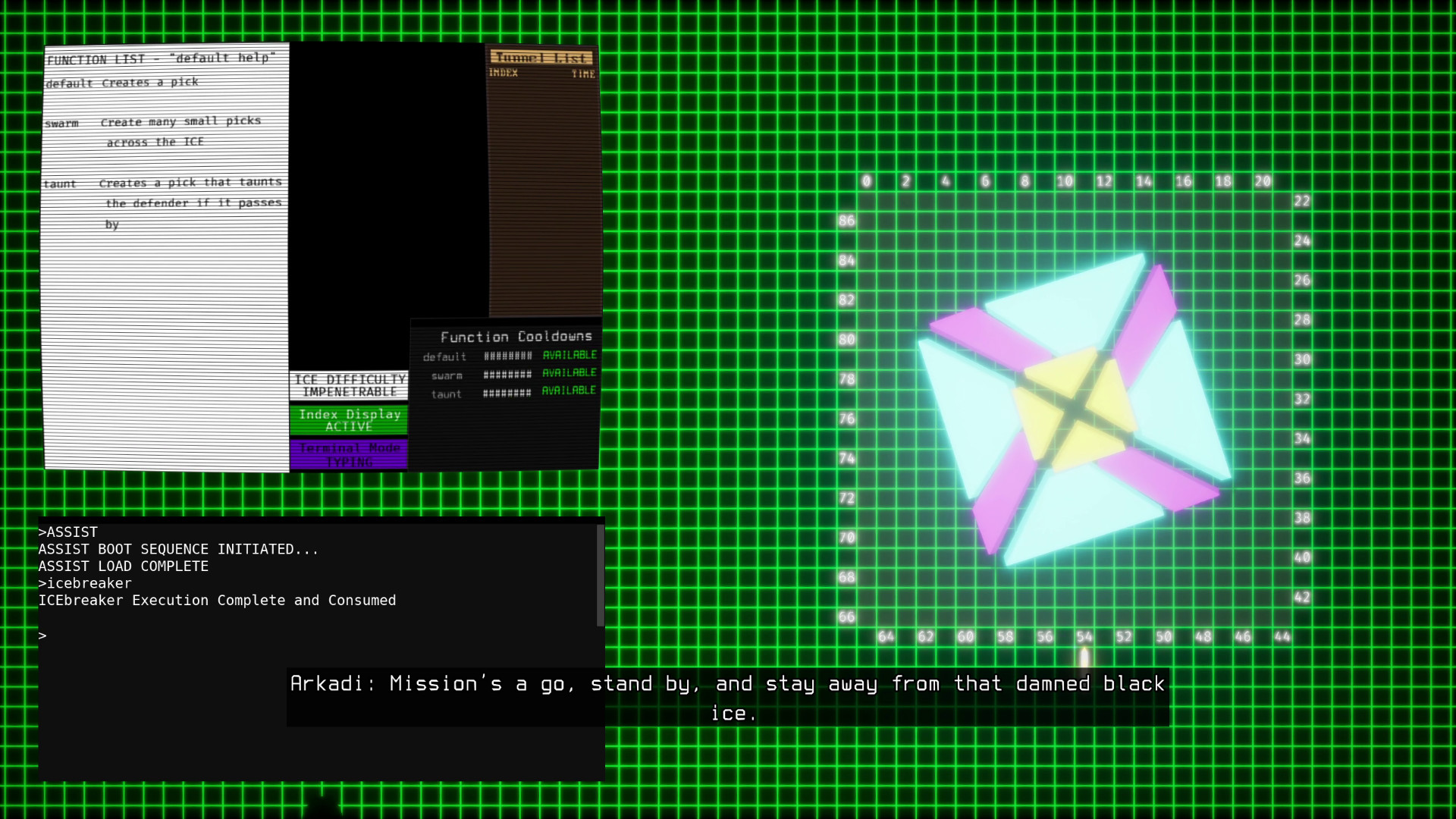
Task: Toggle availability of the taunt function
Action: click(x=568, y=391)
